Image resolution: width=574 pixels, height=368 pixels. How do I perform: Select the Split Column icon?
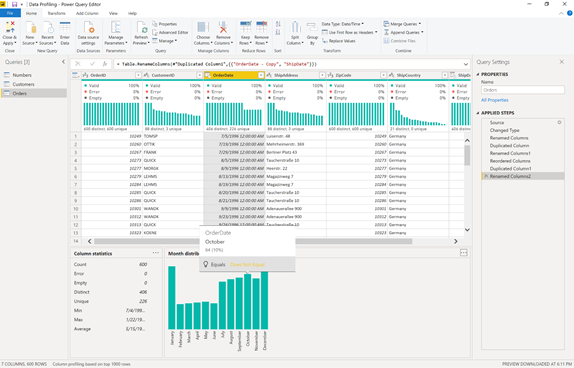pyautogui.click(x=295, y=28)
